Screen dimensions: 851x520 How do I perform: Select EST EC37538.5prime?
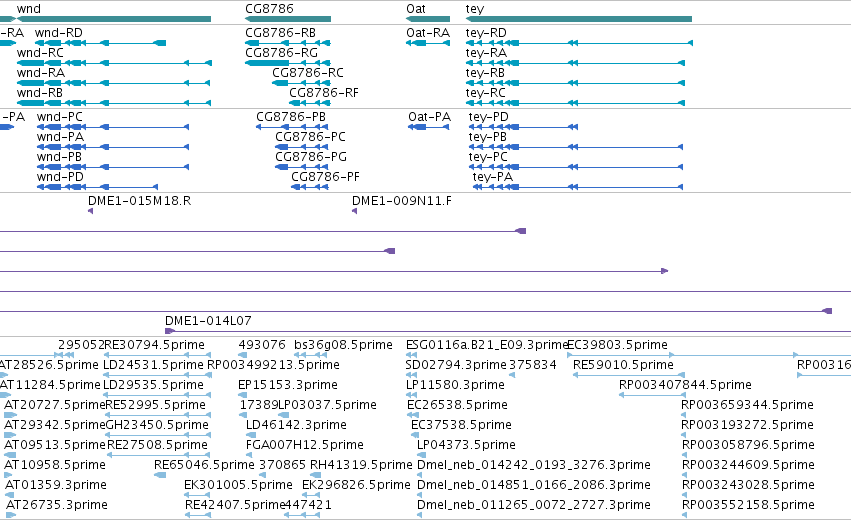coord(461,425)
